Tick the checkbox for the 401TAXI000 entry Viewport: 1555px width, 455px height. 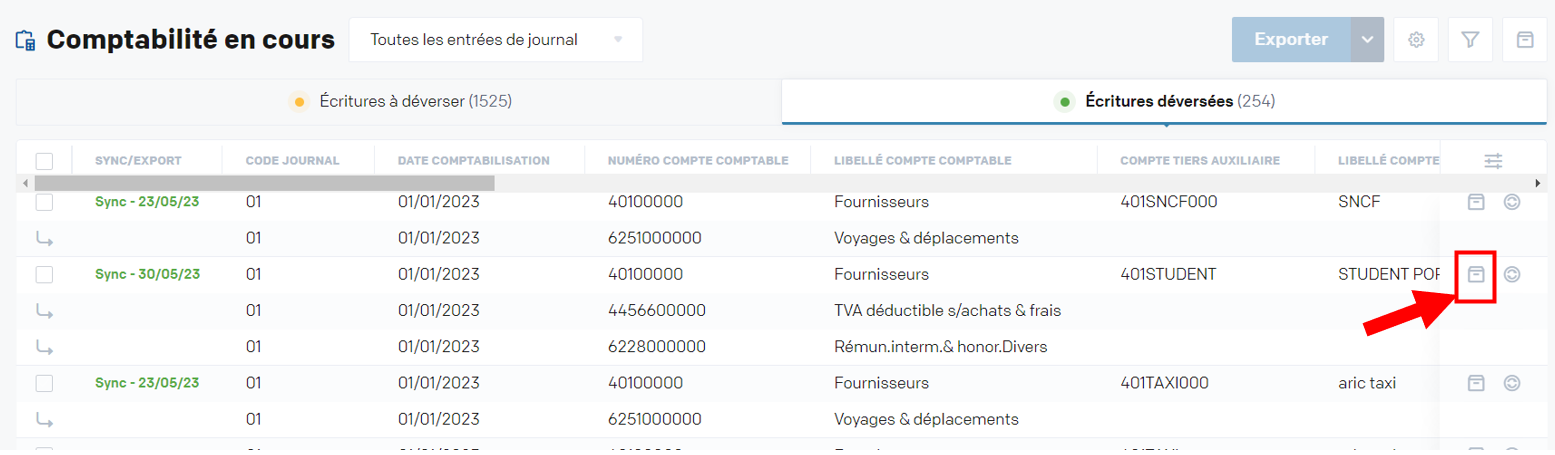44,383
